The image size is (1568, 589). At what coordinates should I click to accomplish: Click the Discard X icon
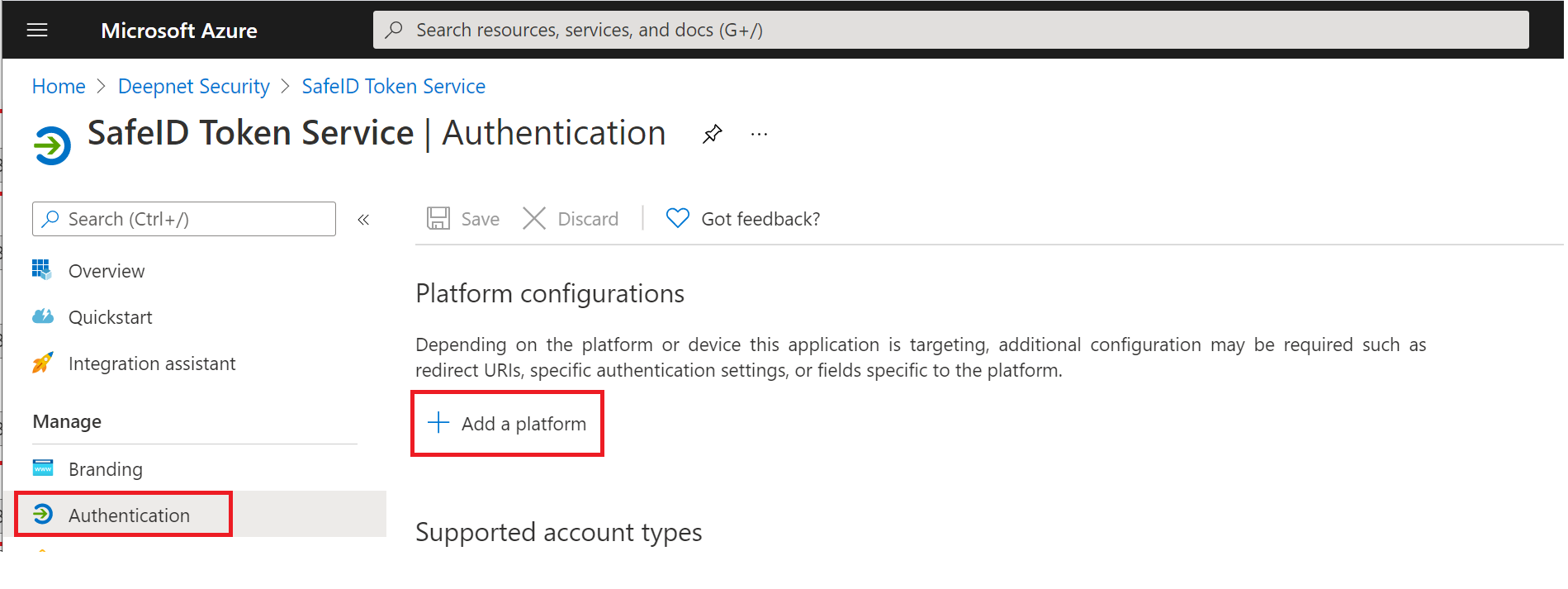click(x=534, y=219)
